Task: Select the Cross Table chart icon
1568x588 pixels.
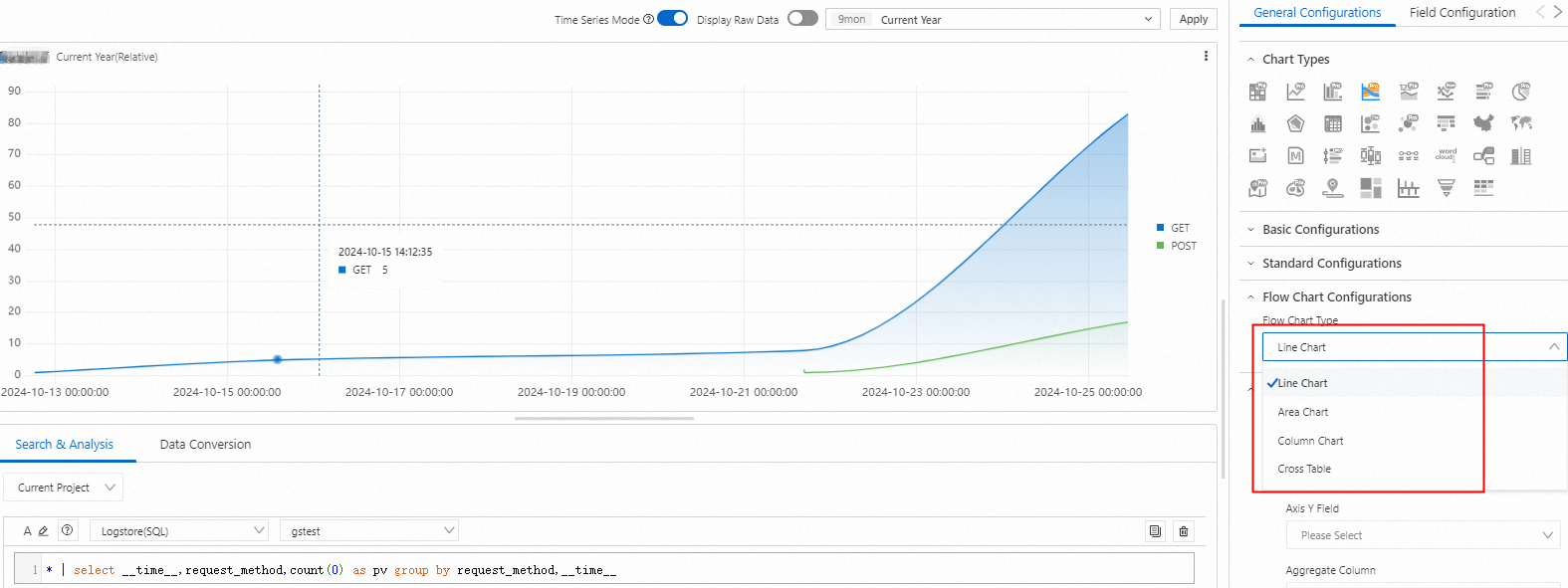Action: (x=1333, y=123)
